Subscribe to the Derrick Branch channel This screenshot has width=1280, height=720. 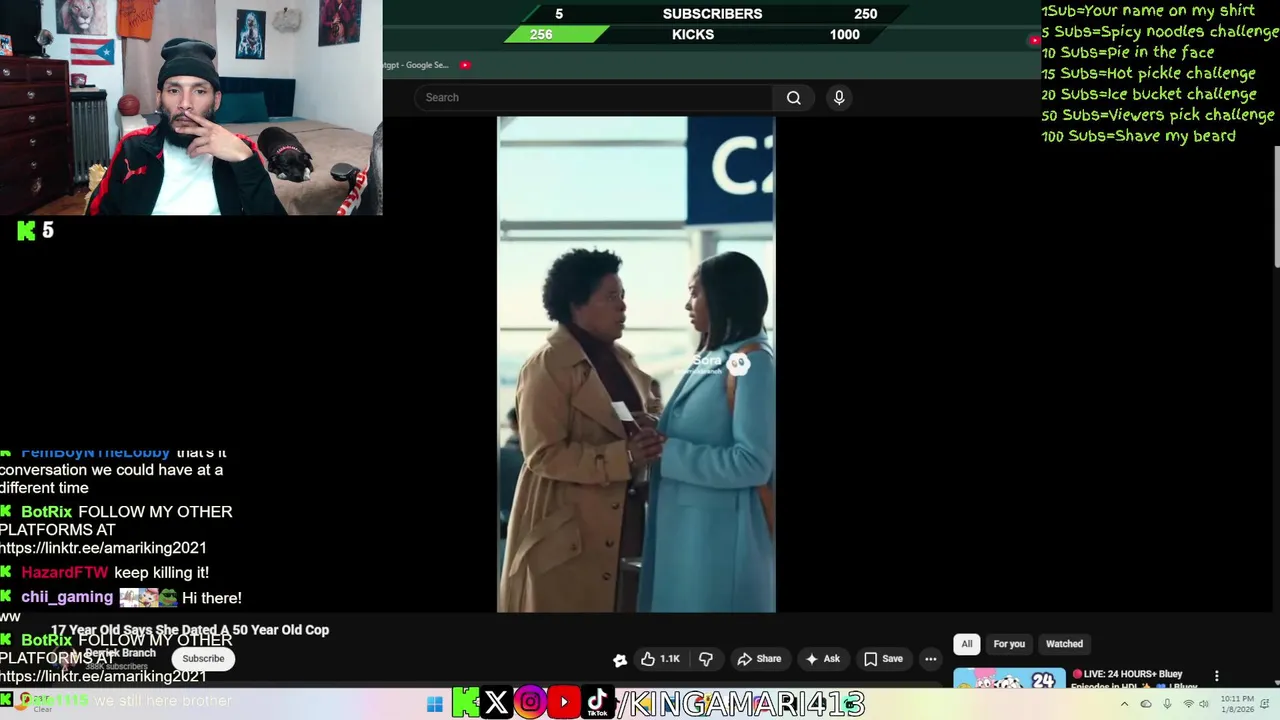[x=203, y=658]
